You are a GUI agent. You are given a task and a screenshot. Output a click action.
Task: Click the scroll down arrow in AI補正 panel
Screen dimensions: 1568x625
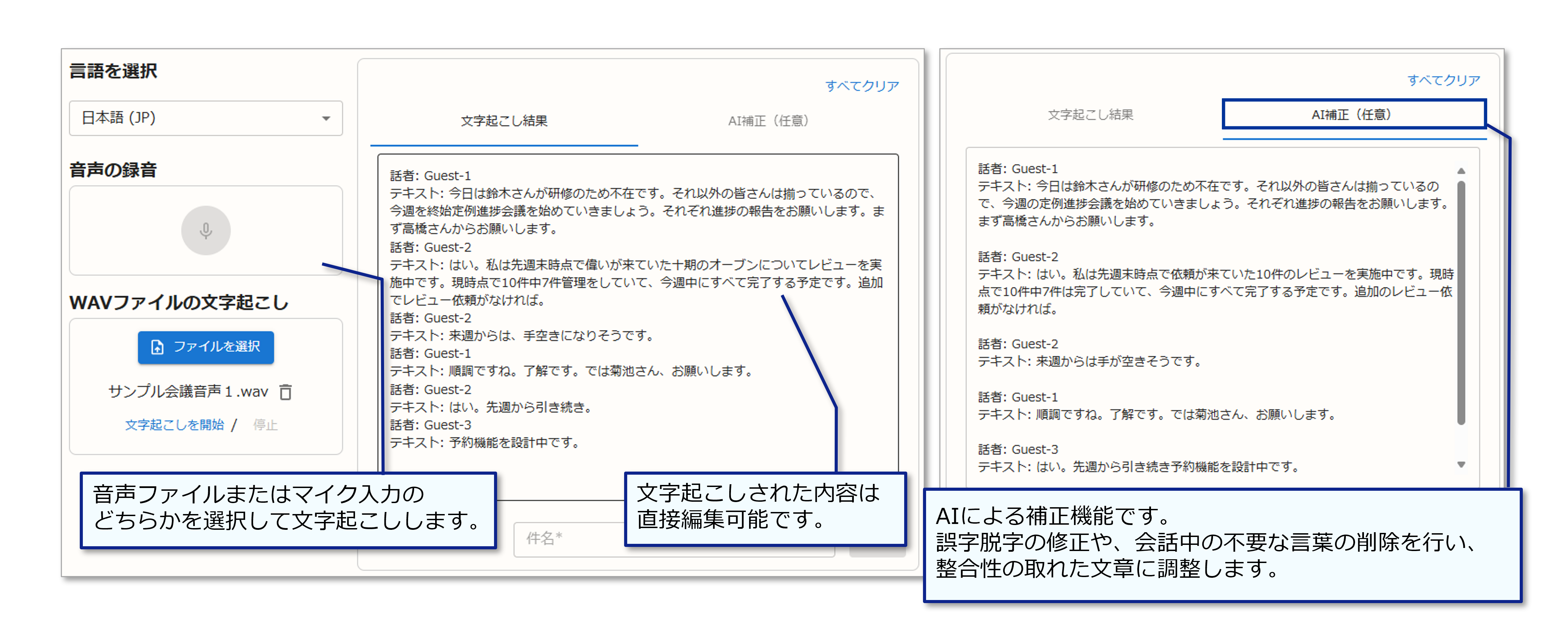click(1461, 465)
